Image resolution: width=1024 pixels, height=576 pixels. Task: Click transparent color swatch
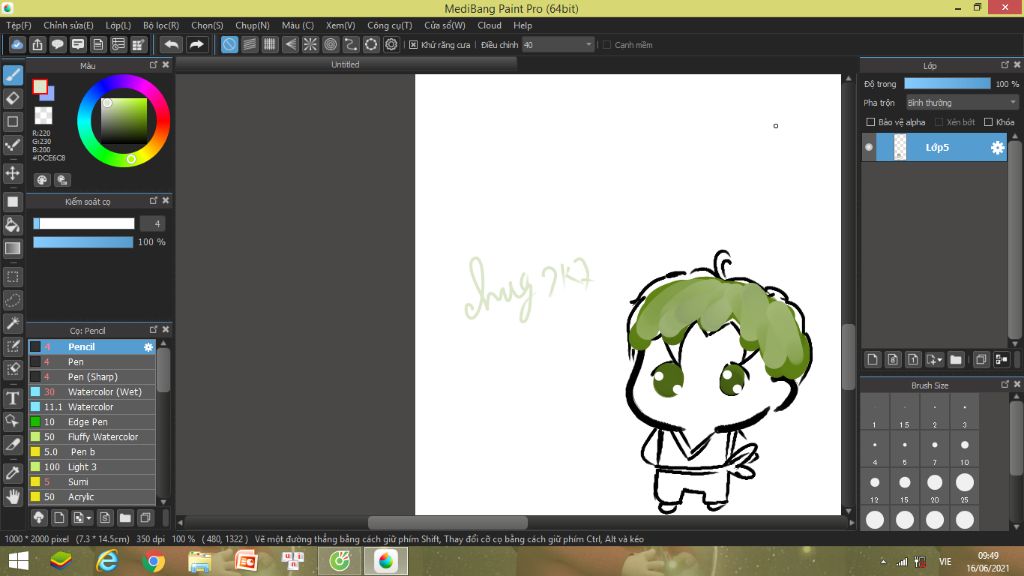[43, 116]
